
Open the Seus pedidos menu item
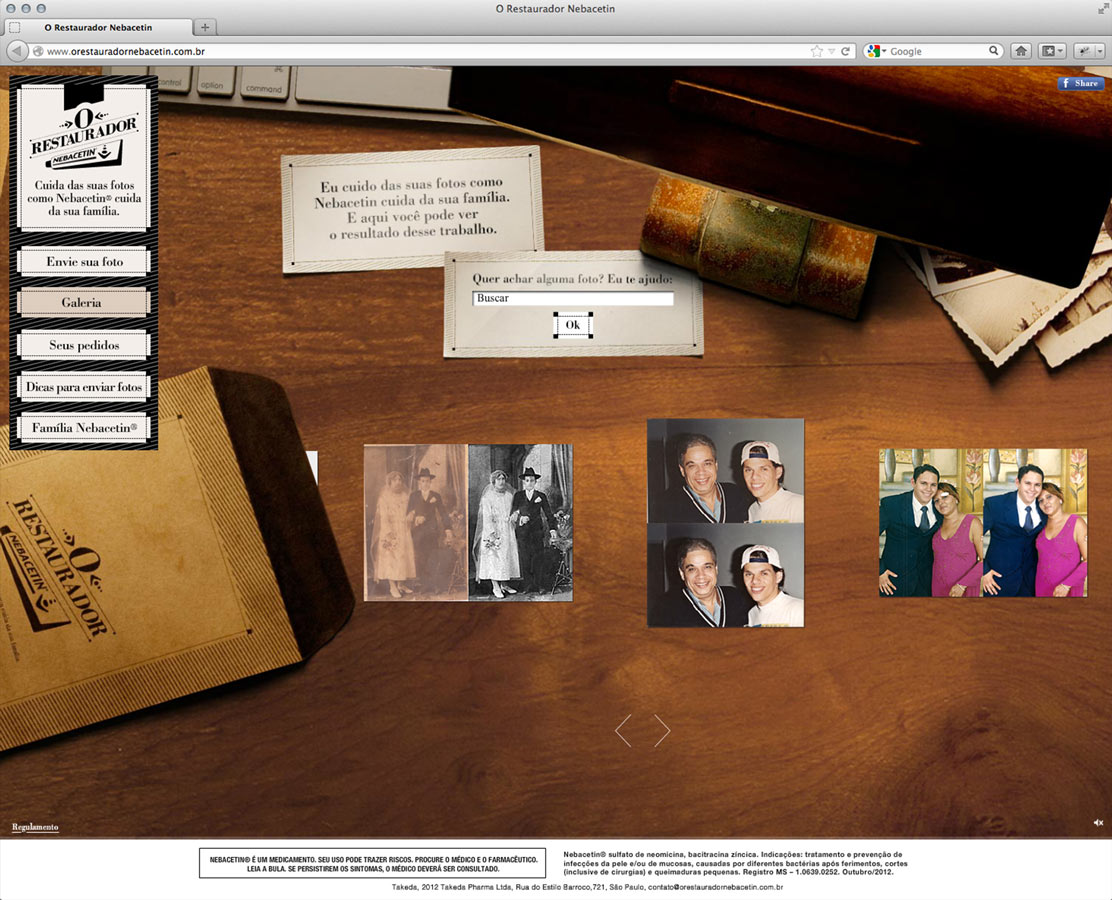(84, 345)
